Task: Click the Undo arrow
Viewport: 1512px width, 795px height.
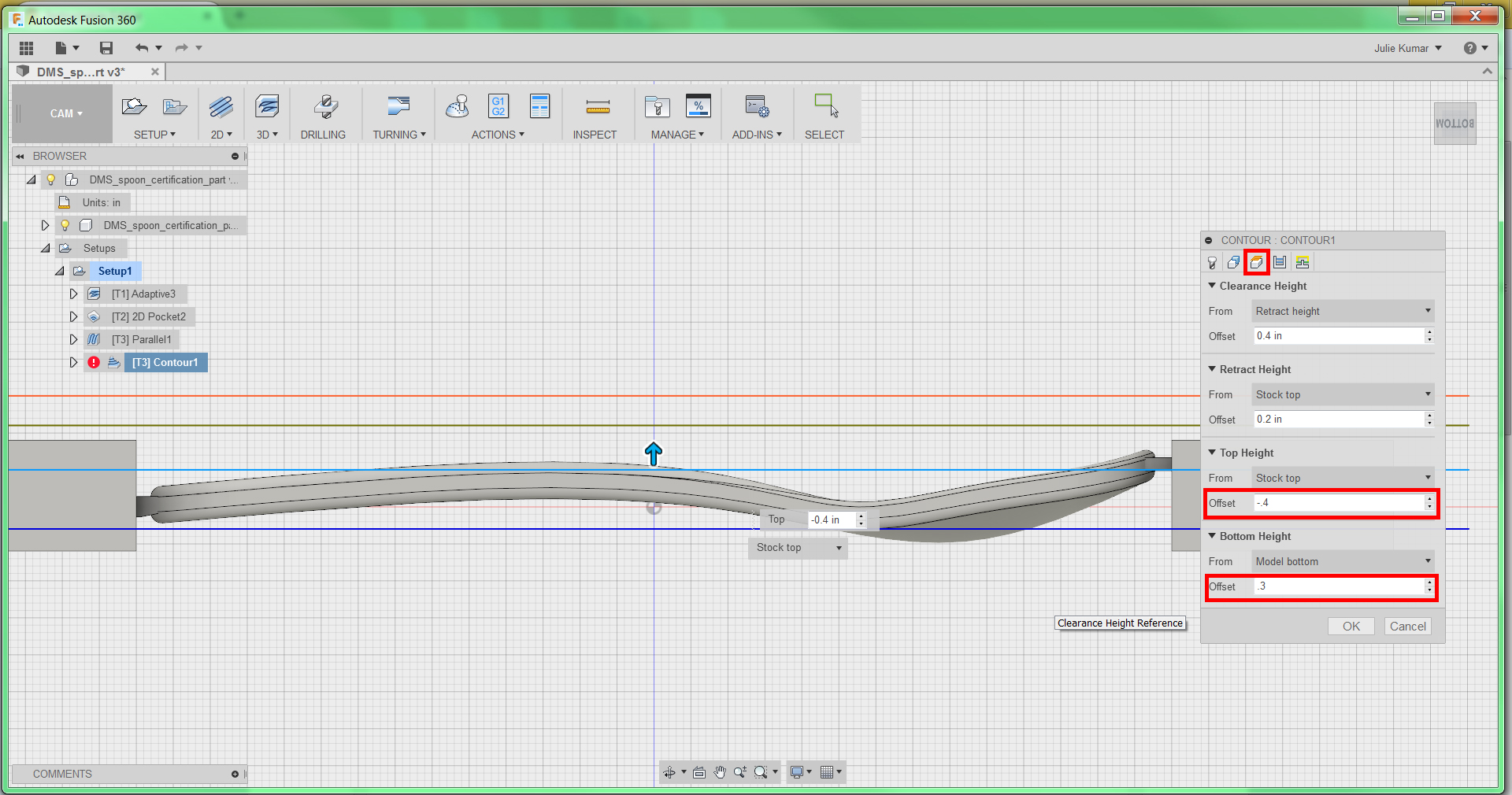Action: coord(142,48)
